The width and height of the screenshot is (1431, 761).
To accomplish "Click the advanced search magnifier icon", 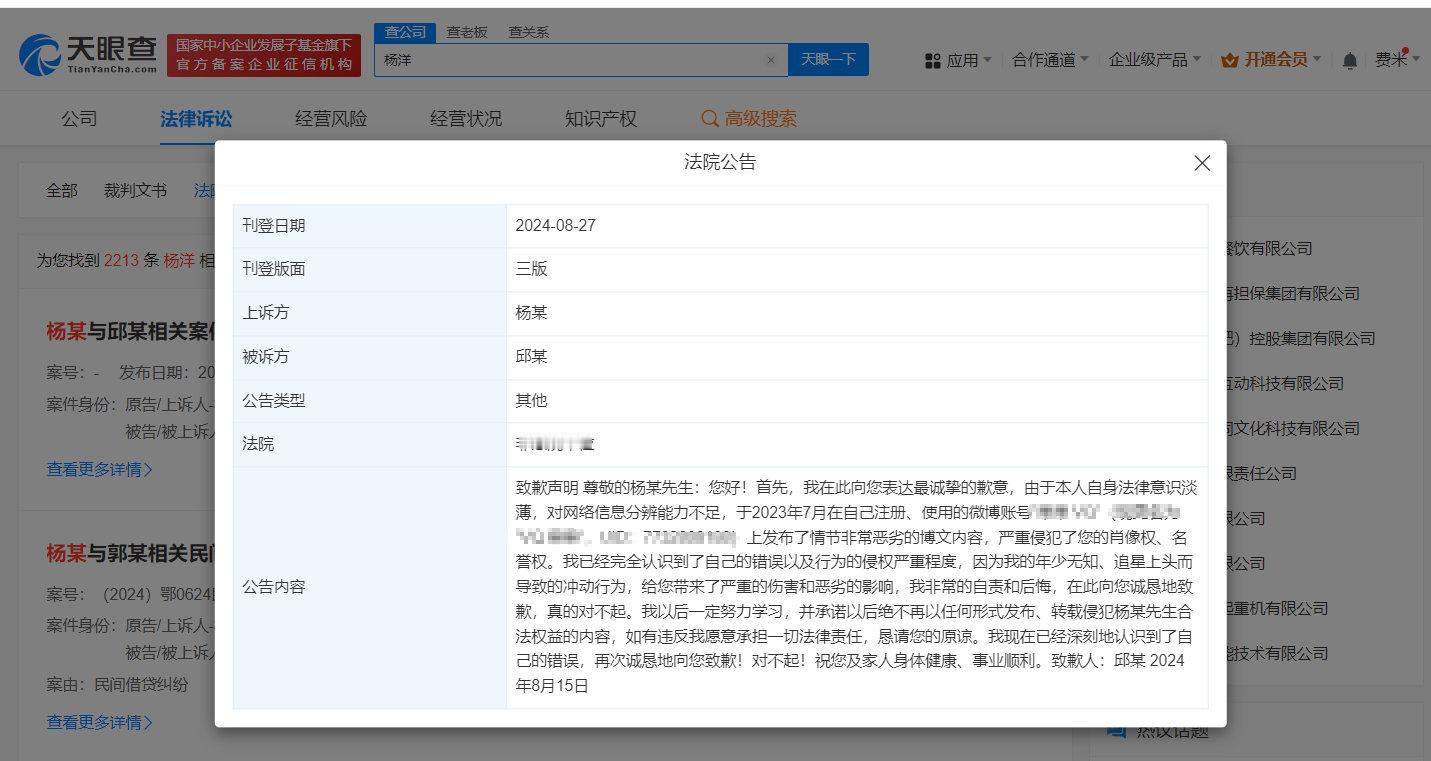I will (x=709, y=119).
